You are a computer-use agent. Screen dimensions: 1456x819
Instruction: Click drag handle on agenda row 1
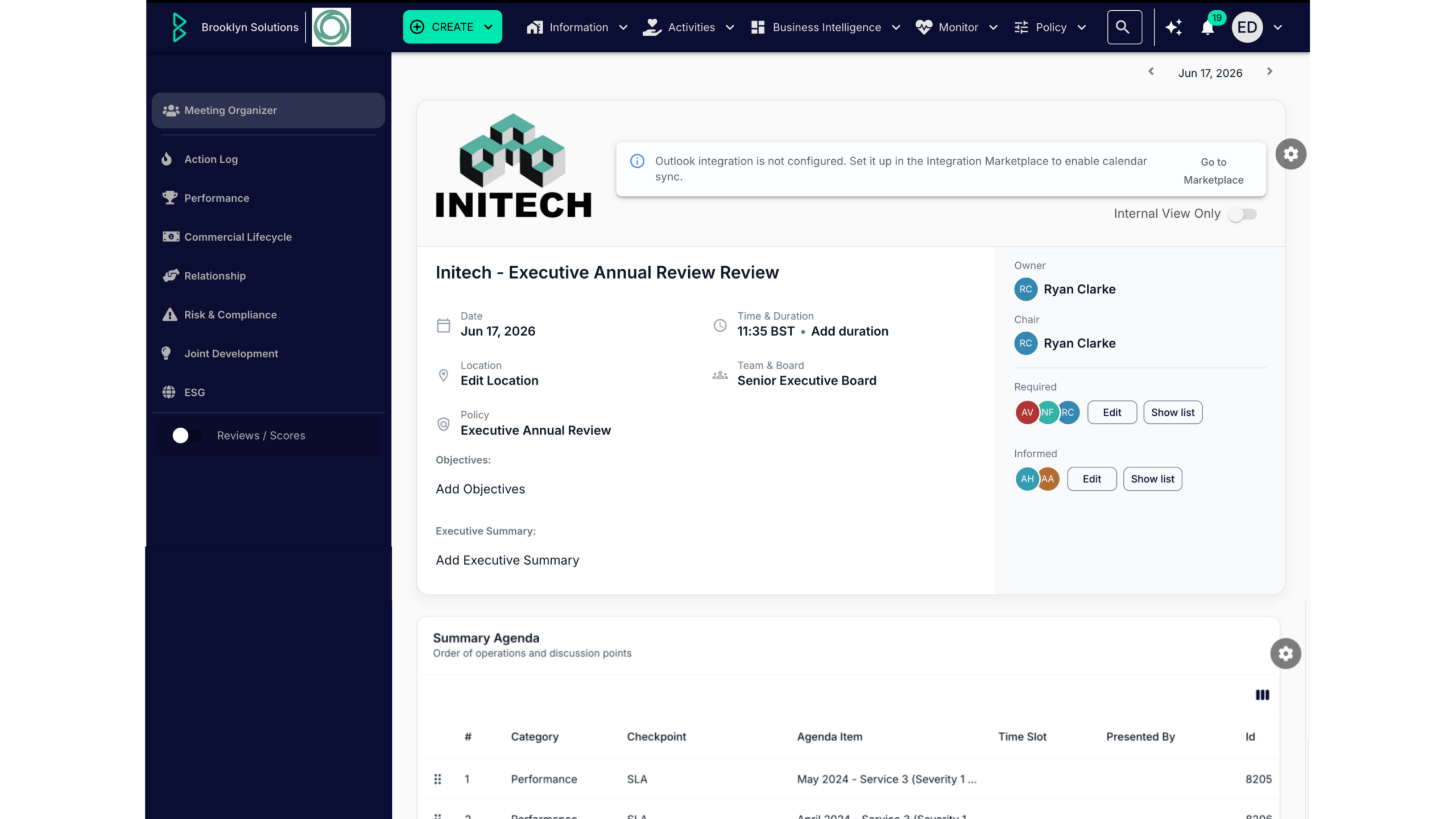click(x=437, y=779)
